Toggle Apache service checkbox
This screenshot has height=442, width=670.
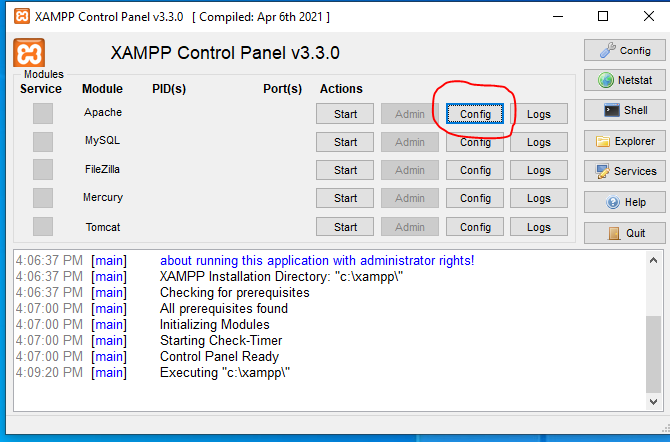[x=43, y=113]
